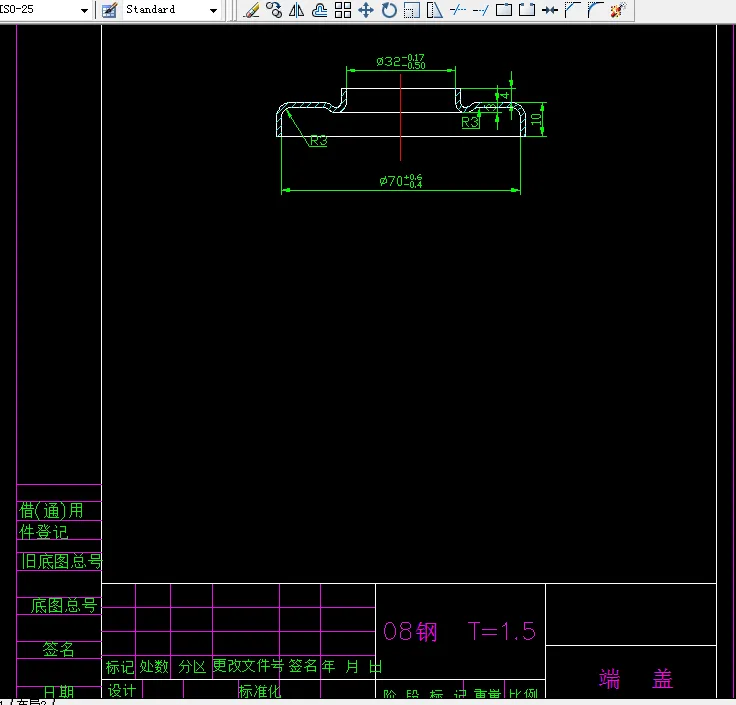
Task: Click the 日期 label in left column
Action: tap(59, 692)
